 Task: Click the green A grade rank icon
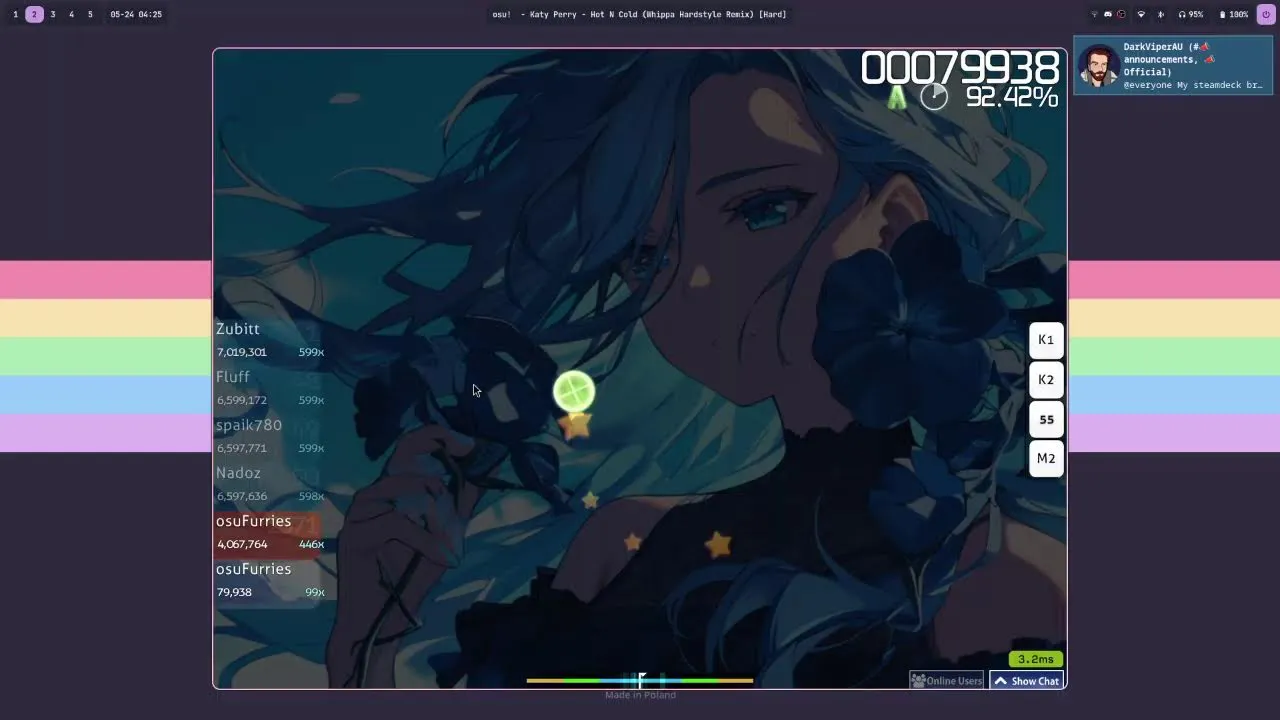tap(897, 97)
